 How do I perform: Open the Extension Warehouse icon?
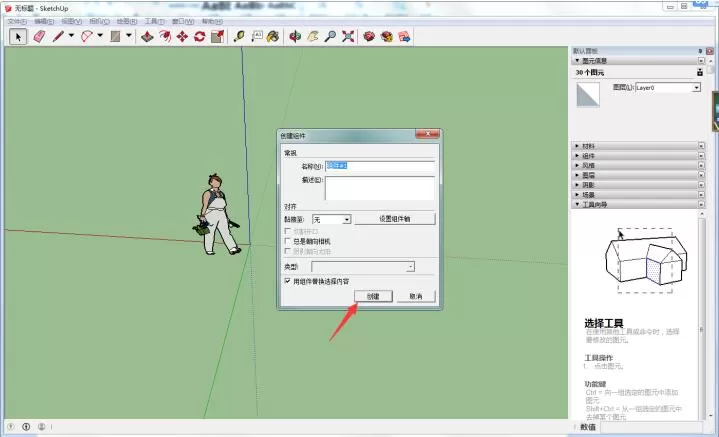pos(387,37)
